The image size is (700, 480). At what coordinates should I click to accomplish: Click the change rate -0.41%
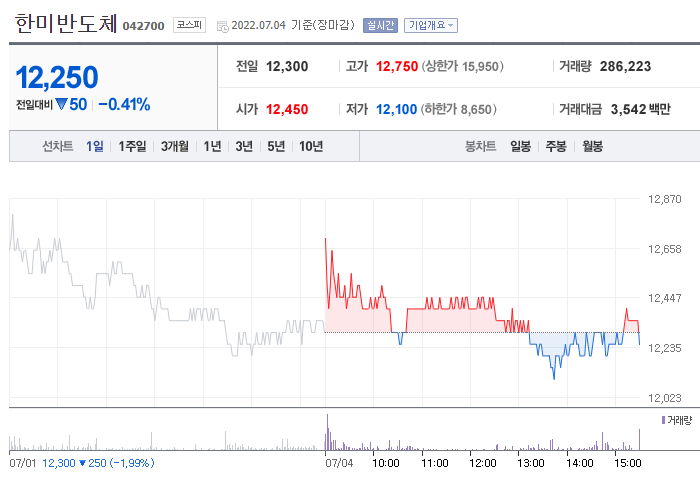pos(124,104)
